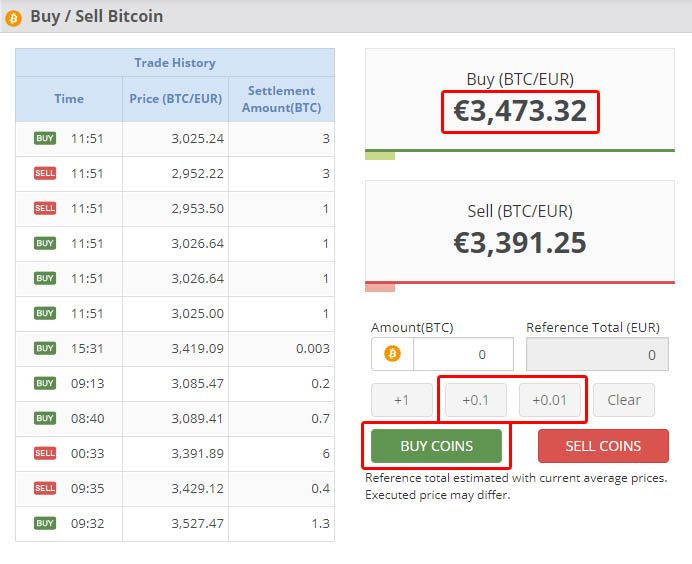Click the BUY badge on the 3,025.24 row
The image size is (692, 564).
45,138
